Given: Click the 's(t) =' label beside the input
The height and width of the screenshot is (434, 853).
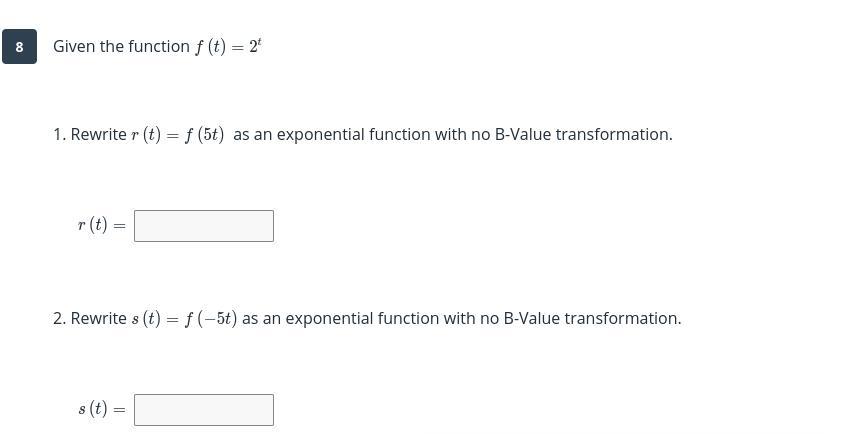Looking at the screenshot, I should pos(102,410).
